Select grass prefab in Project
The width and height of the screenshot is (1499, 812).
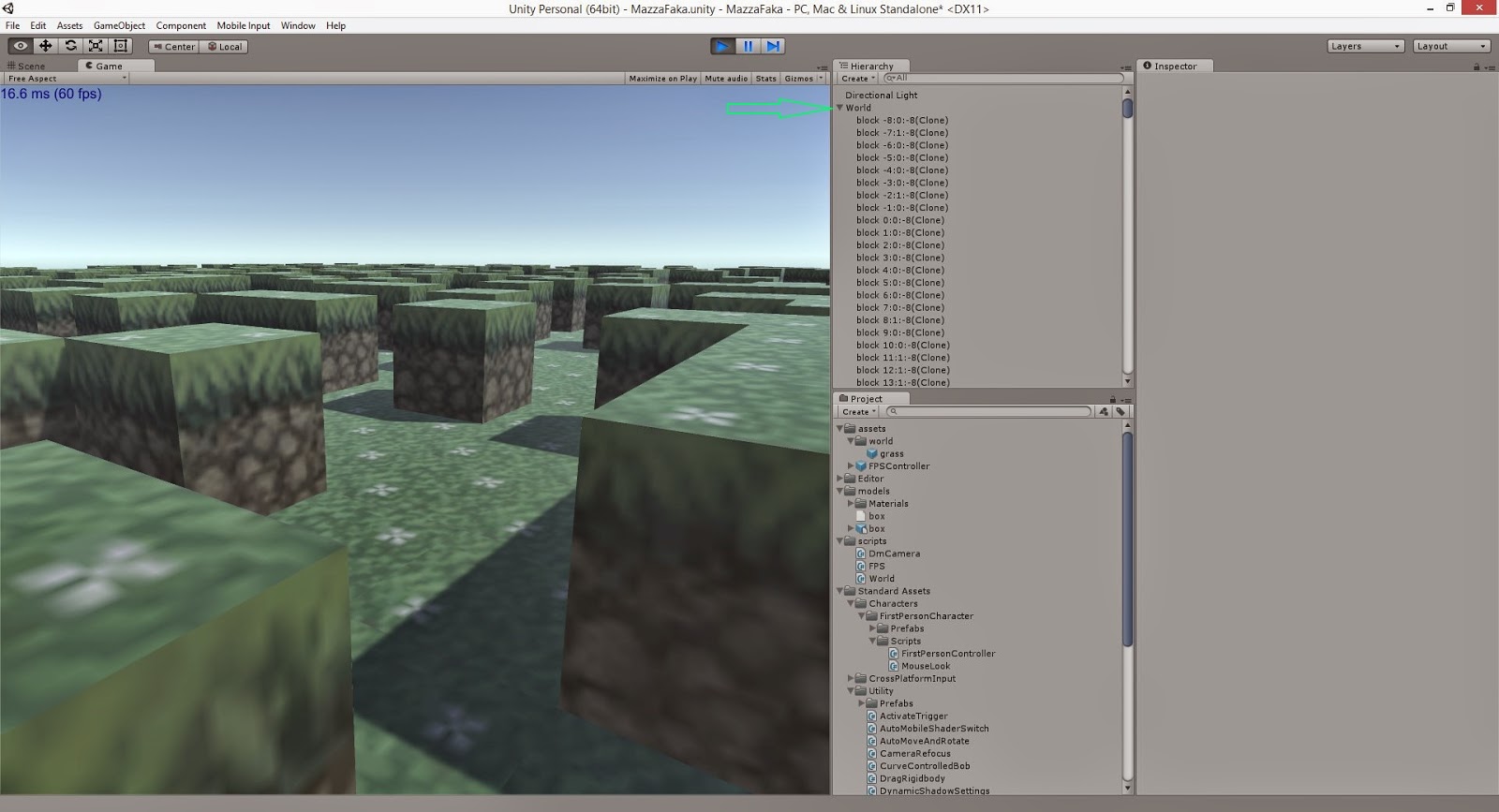884,454
